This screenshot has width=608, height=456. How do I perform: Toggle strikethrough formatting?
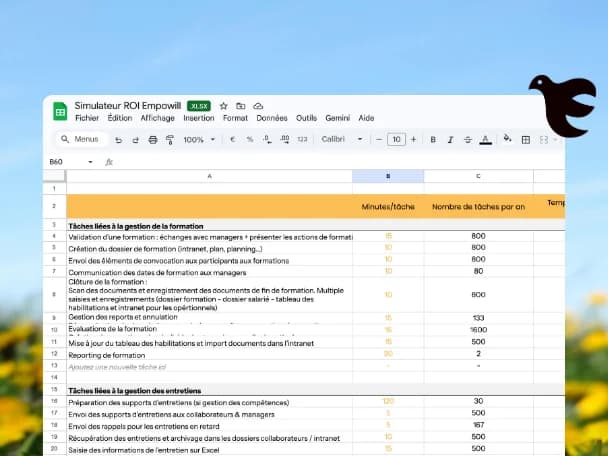[468, 140]
